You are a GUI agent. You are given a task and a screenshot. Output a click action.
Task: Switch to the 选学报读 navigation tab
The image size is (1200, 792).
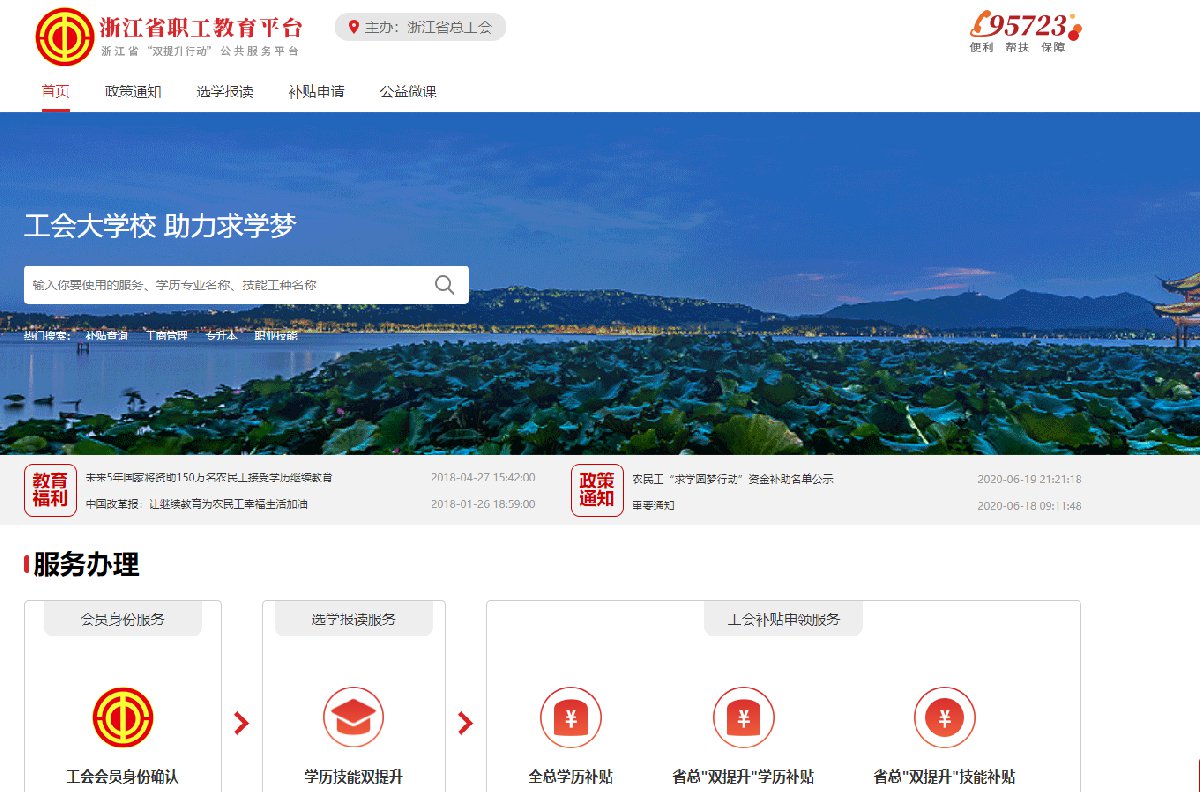pos(225,92)
